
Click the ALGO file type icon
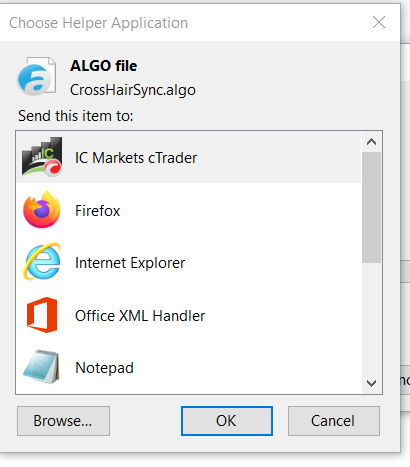coord(36,76)
